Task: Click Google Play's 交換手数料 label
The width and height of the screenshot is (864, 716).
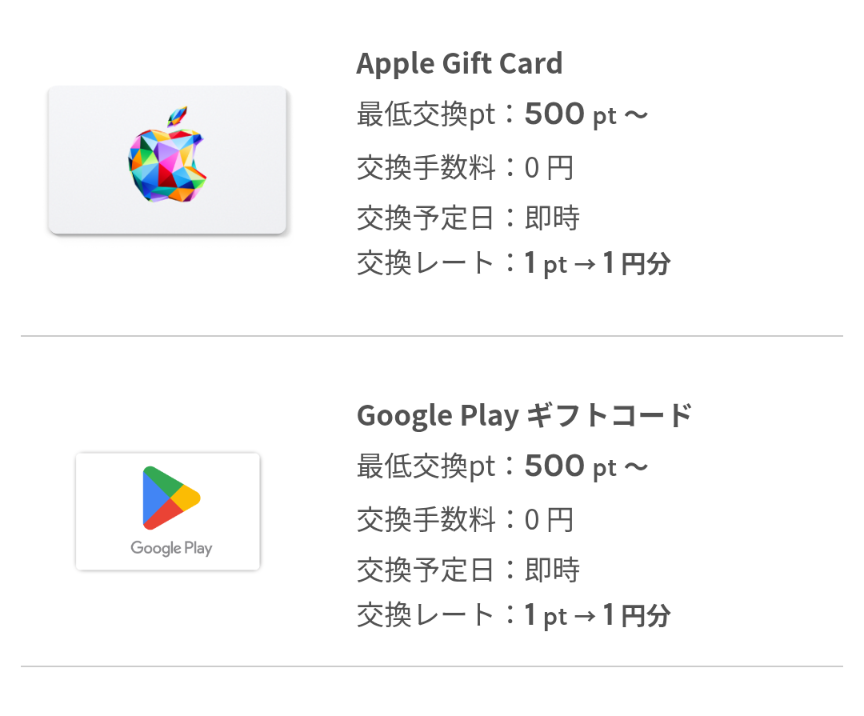Action: [x=426, y=520]
